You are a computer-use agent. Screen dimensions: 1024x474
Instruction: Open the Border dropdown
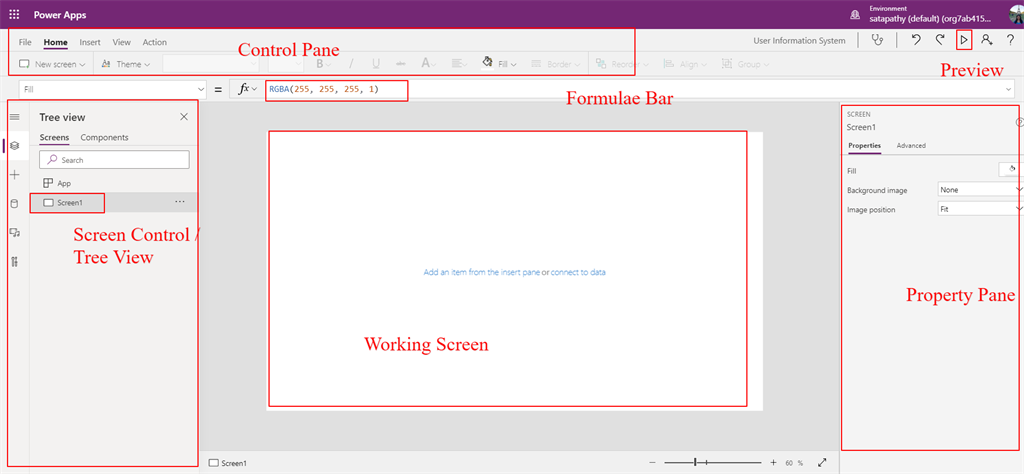point(556,64)
